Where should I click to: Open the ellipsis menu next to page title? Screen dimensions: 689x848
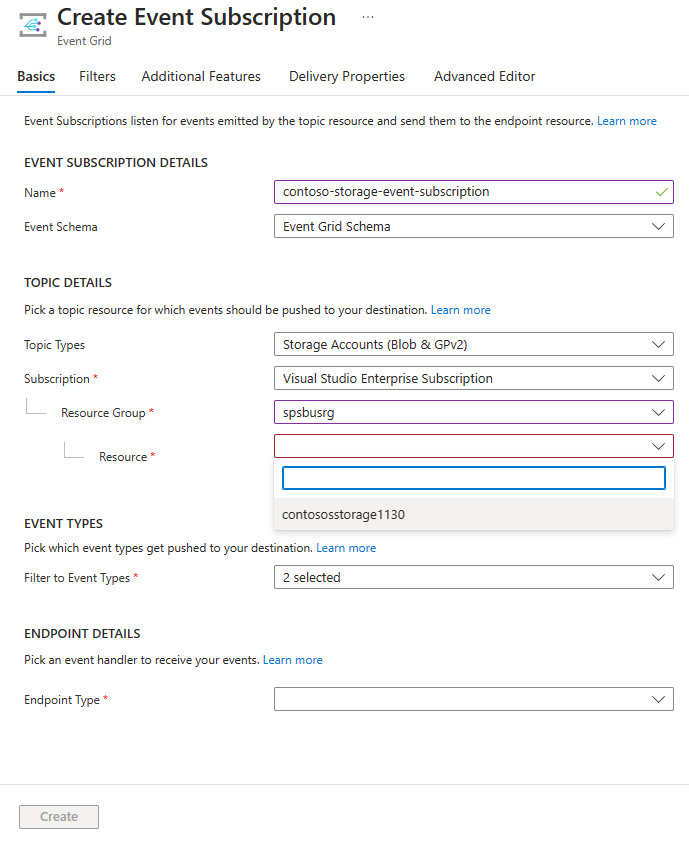(367, 16)
